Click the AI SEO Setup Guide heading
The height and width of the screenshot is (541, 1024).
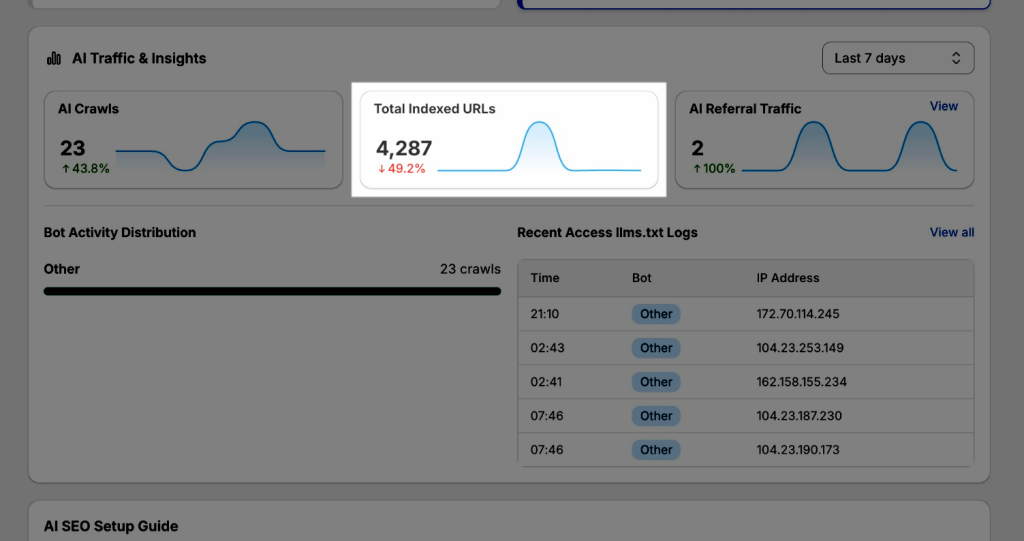(111, 526)
